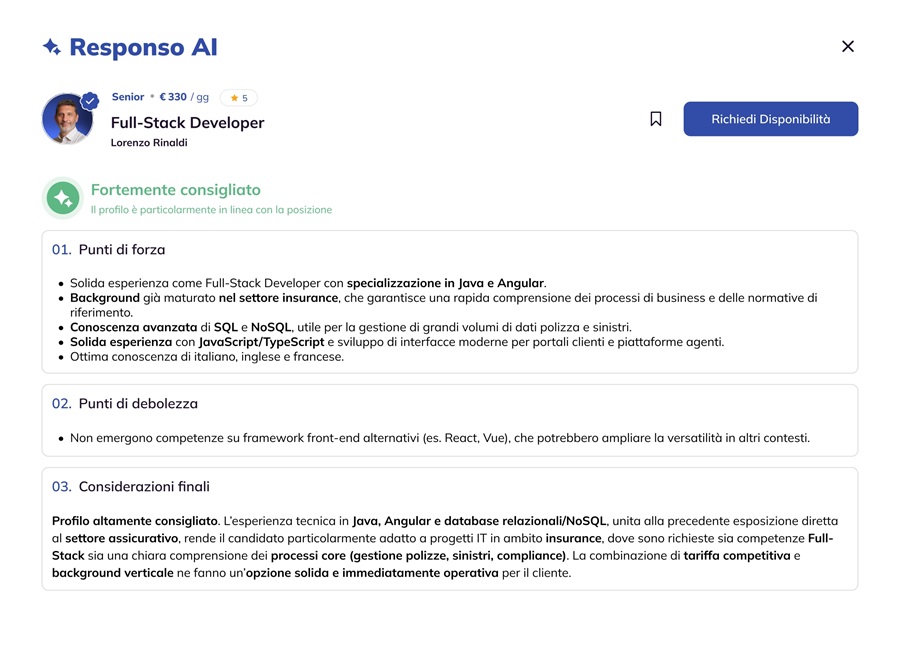The width and height of the screenshot is (900, 666).
Task: Click the bullet about Java e Angular specialization
Action: tap(307, 283)
